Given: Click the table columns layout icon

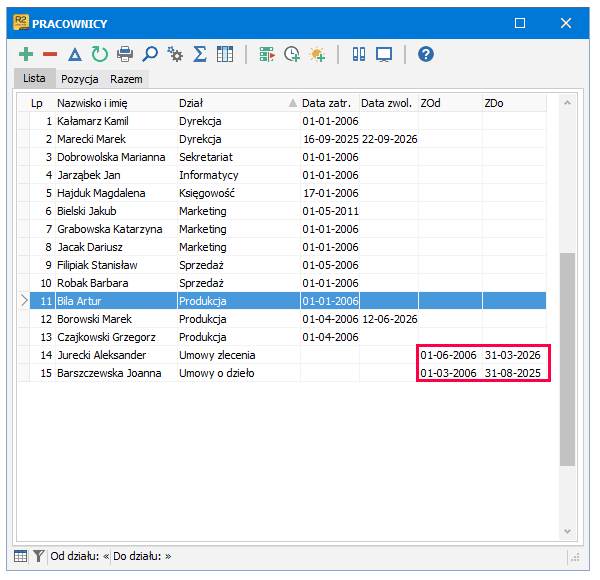Looking at the screenshot, I should coord(225,54).
